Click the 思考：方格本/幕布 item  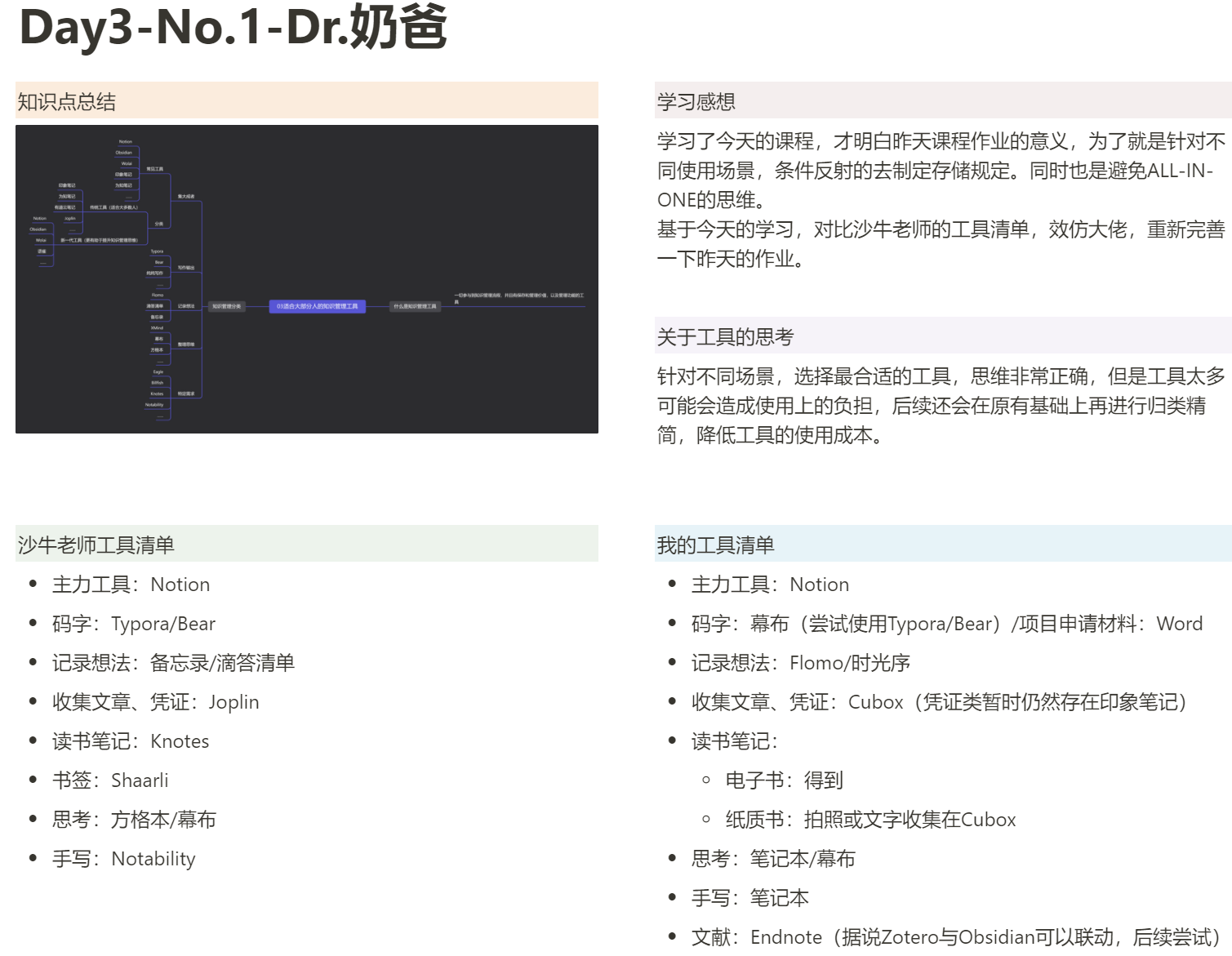pyautogui.click(x=135, y=820)
